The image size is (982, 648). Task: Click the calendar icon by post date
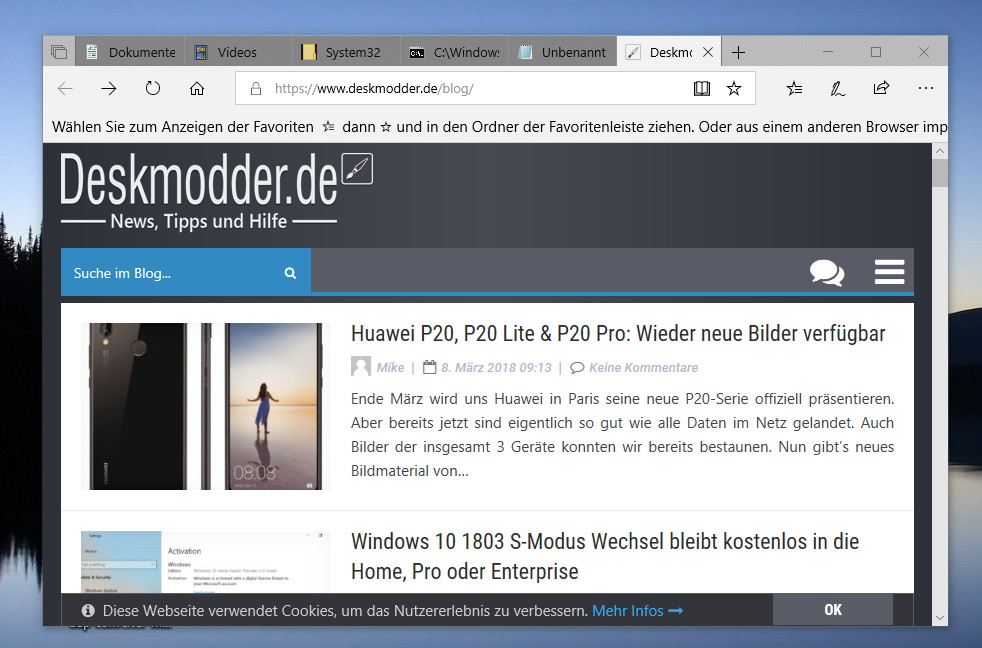[430, 367]
